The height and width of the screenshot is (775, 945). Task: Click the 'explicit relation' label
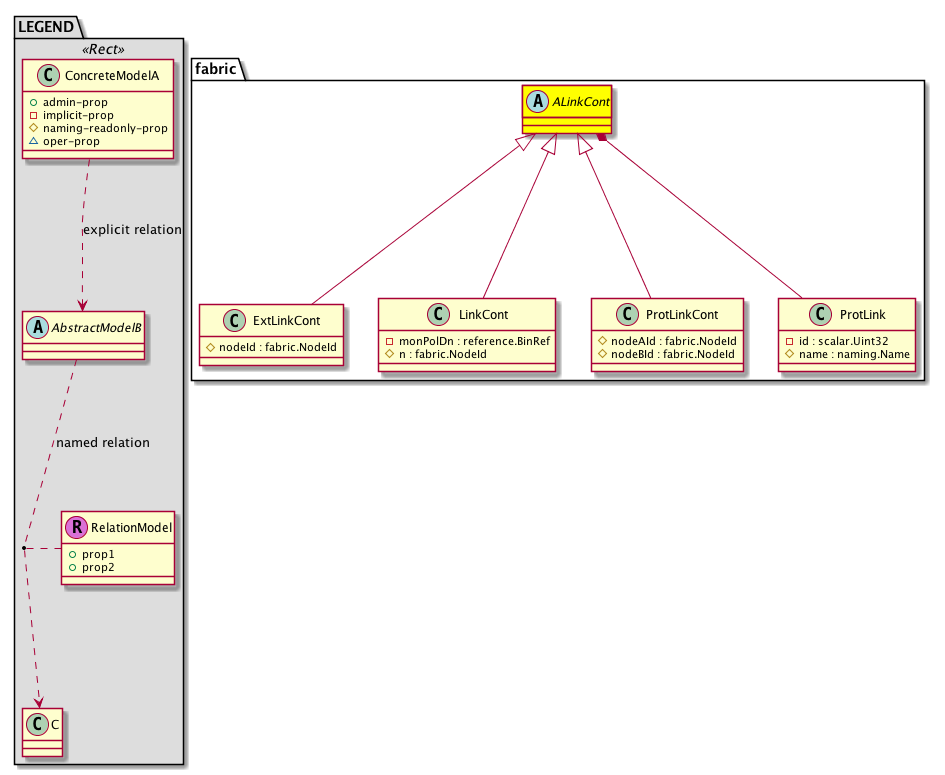[x=132, y=229]
